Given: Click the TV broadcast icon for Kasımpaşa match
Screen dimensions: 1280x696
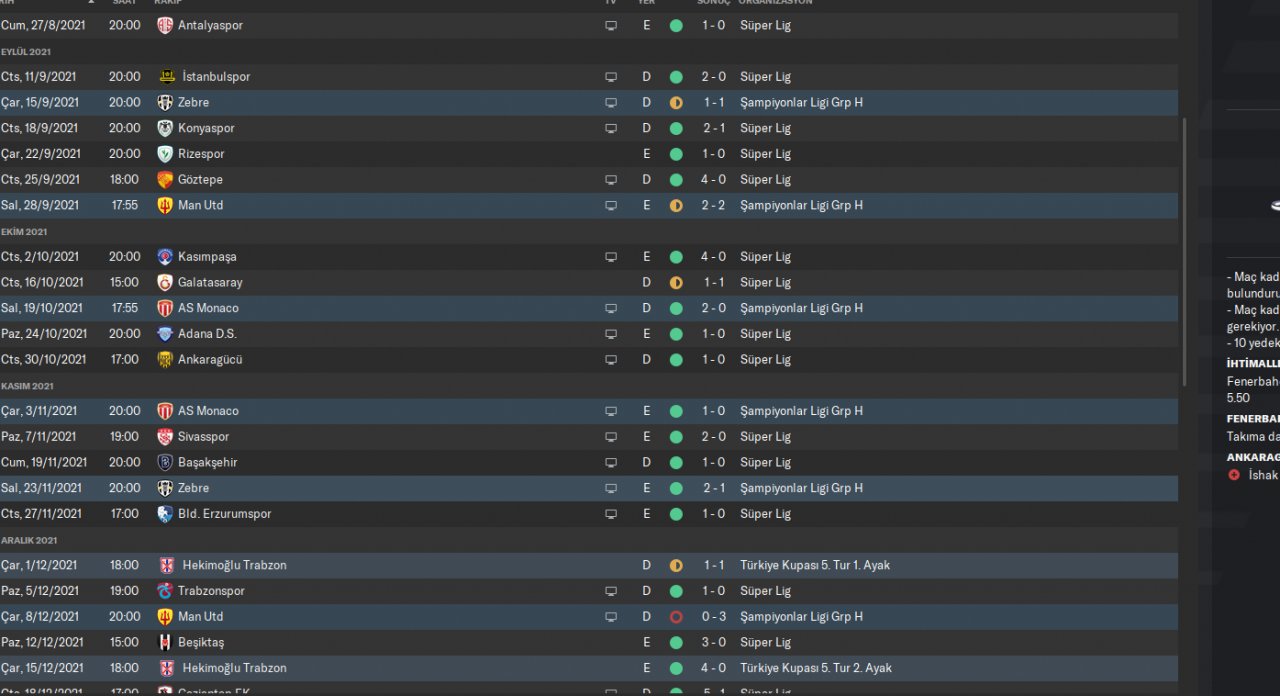Looking at the screenshot, I should point(611,257).
